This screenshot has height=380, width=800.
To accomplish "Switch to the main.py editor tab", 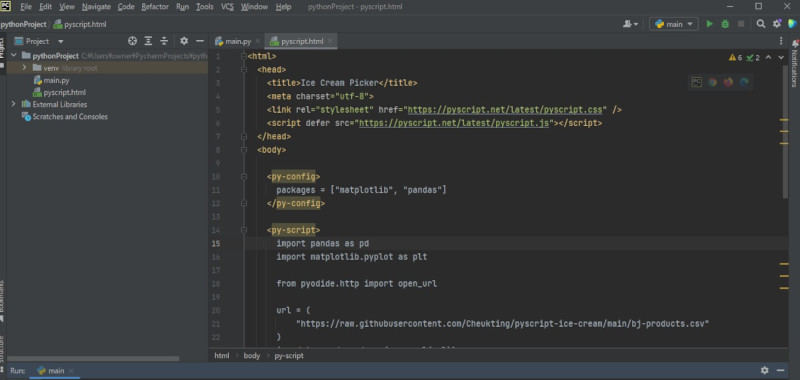I will coord(238,41).
